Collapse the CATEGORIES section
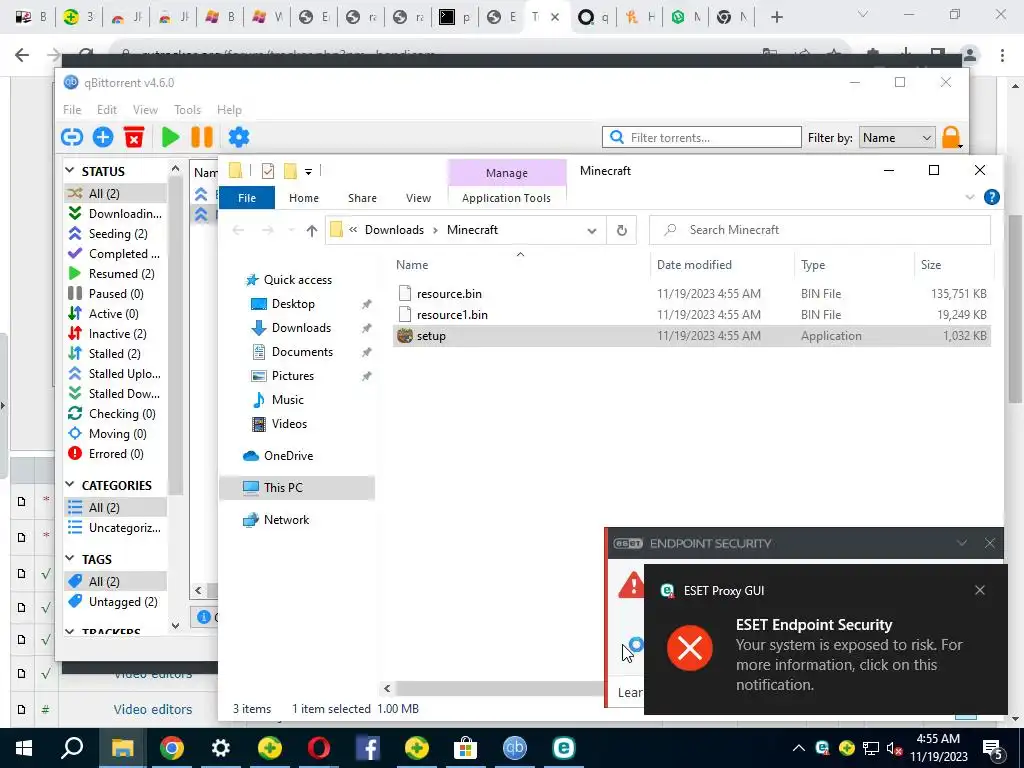The height and width of the screenshot is (768, 1024). pyautogui.click(x=70, y=485)
